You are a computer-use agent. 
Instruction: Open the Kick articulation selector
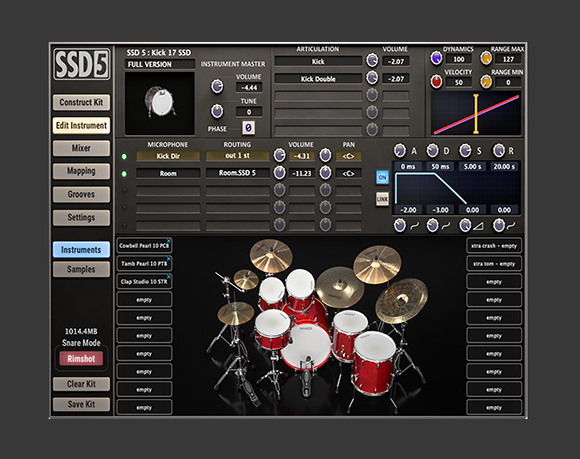click(318, 61)
